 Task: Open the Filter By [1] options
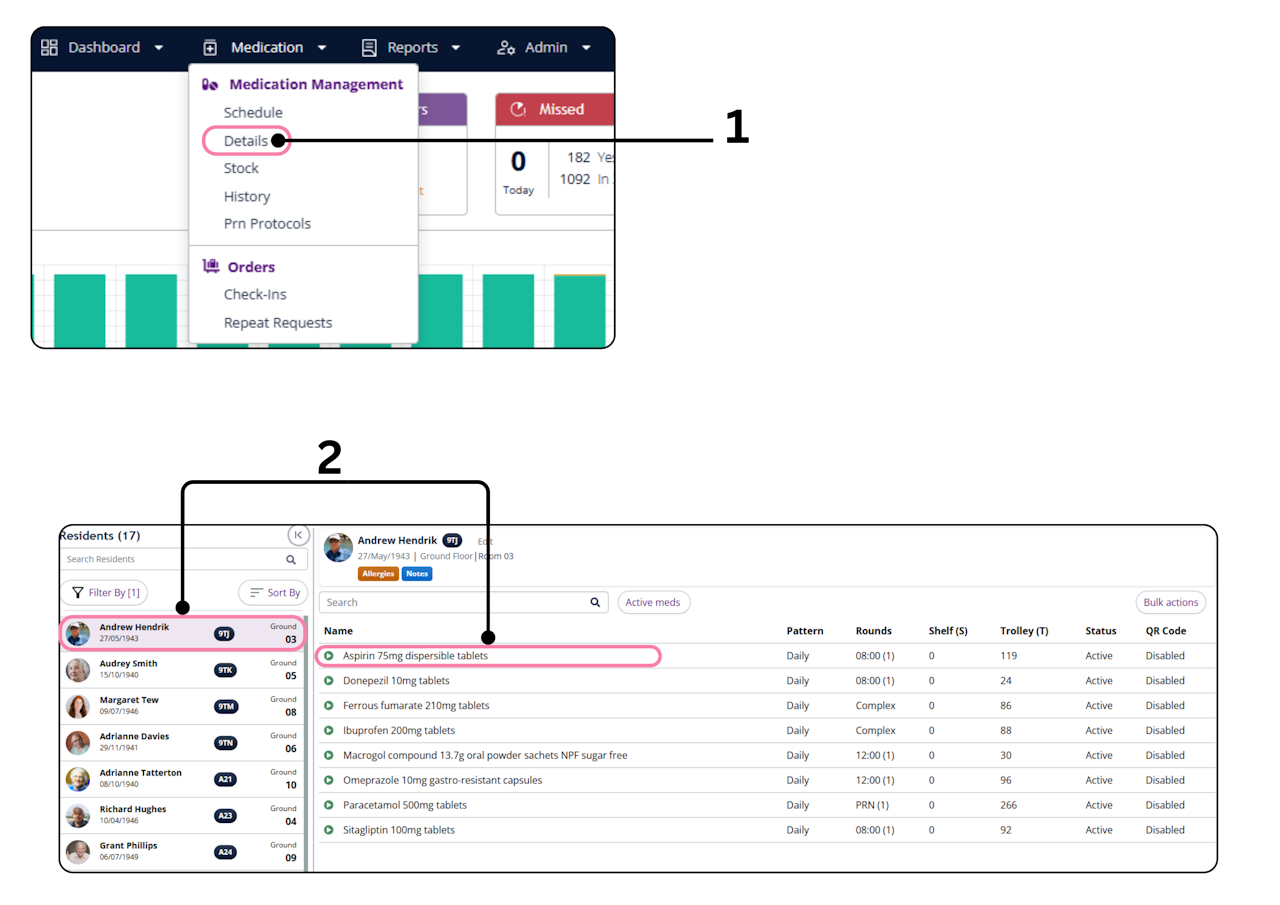105,593
